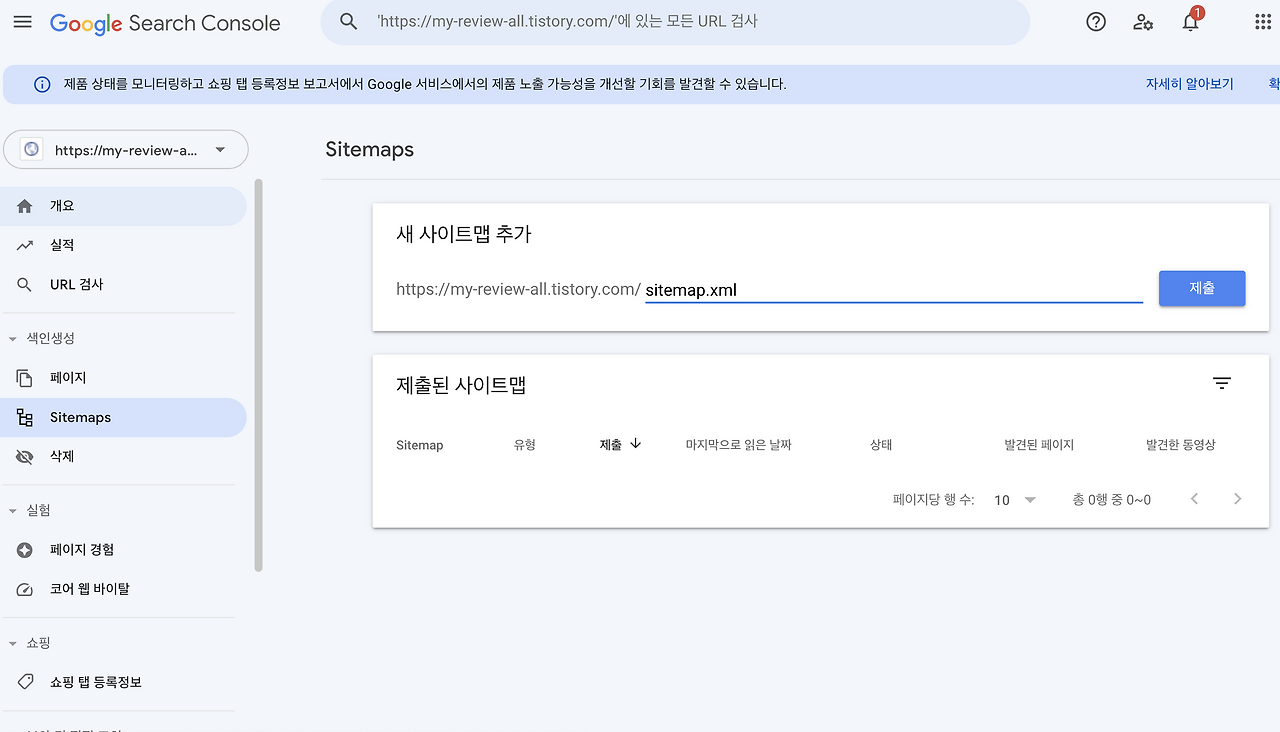Click the URL inspection search bar
The image size is (1280, 732).
tap(670, 21)
